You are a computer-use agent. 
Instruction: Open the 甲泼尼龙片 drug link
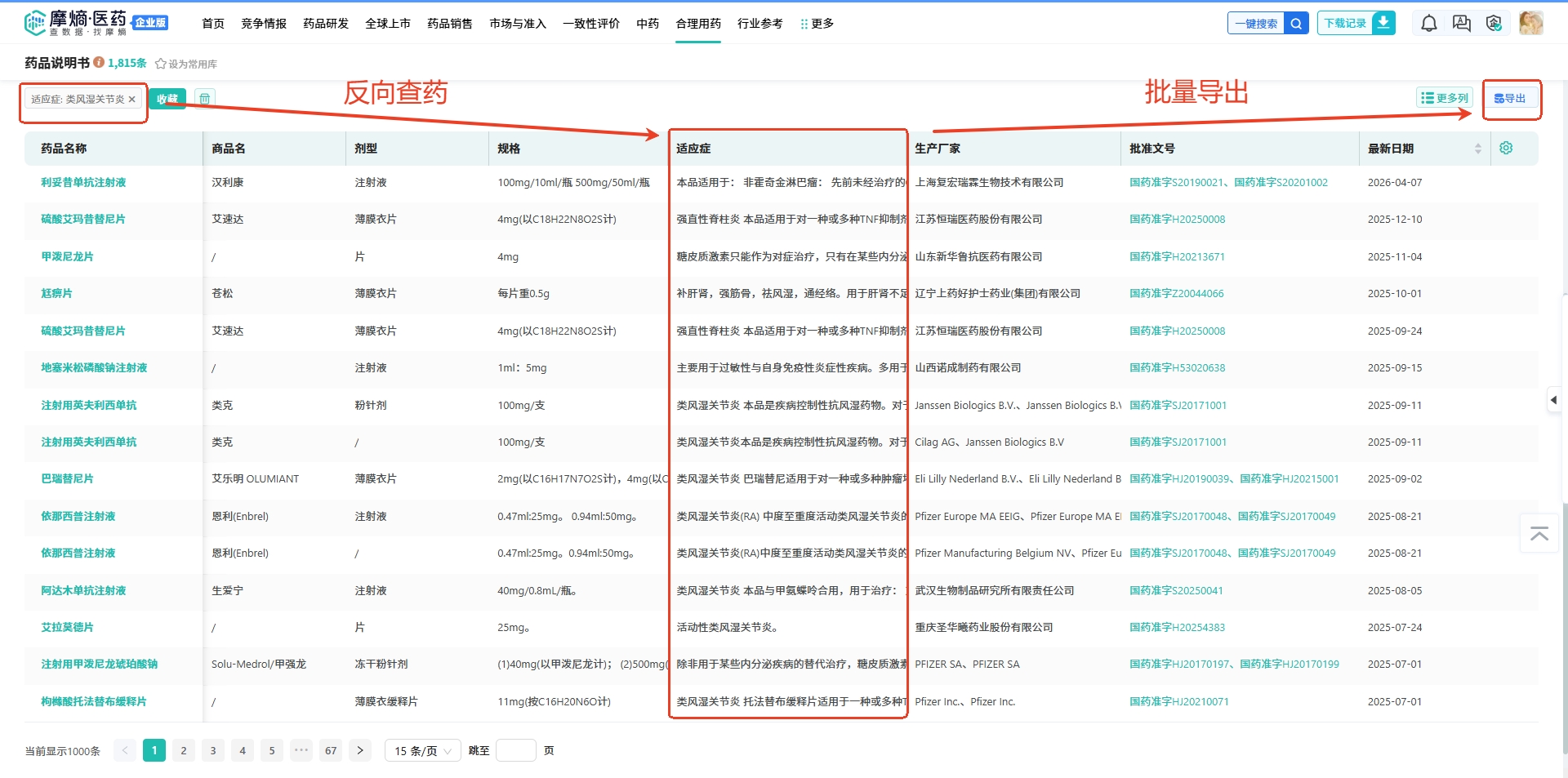[67, 256]
